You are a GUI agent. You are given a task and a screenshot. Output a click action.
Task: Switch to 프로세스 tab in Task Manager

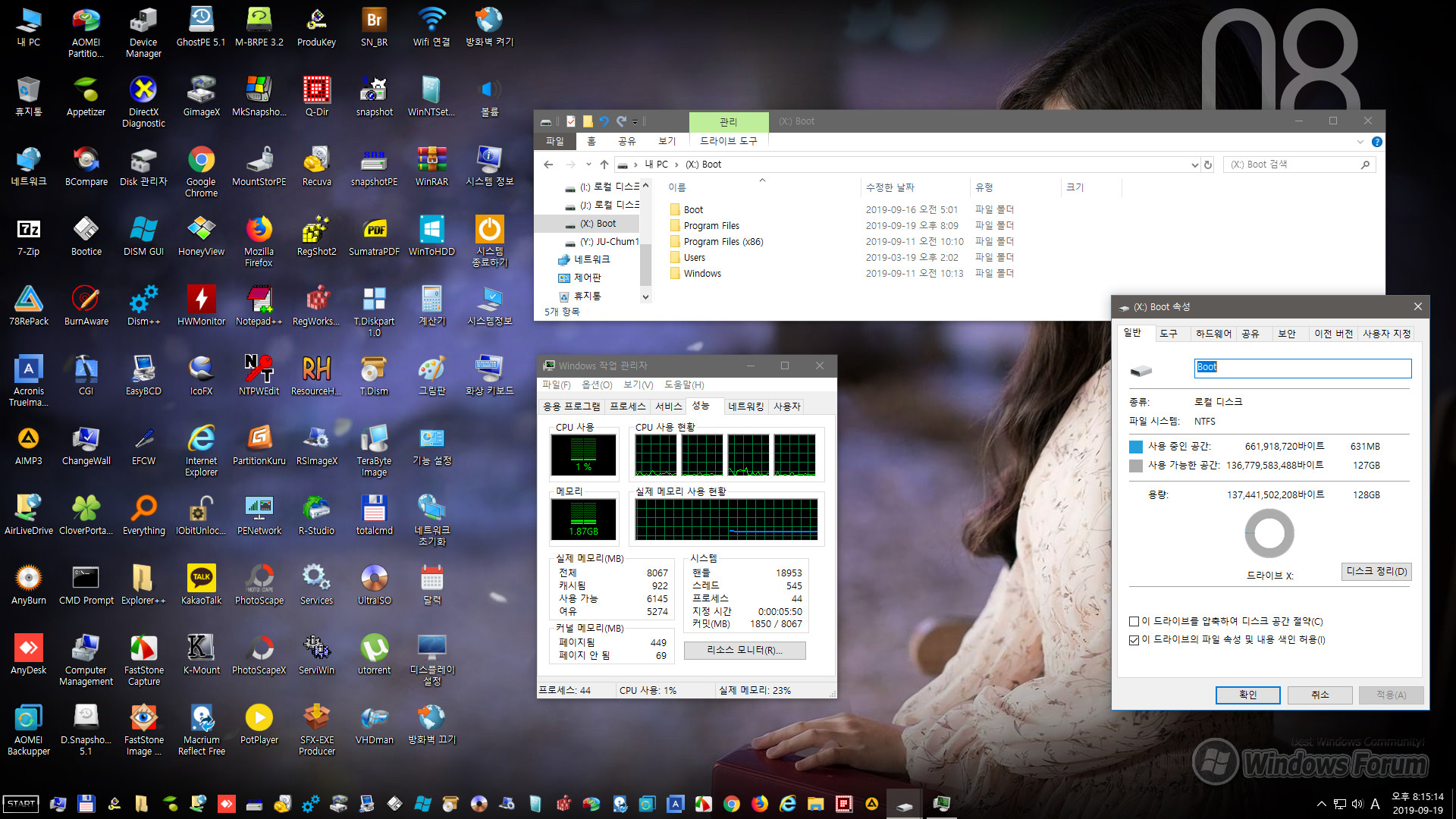[628, 406]
